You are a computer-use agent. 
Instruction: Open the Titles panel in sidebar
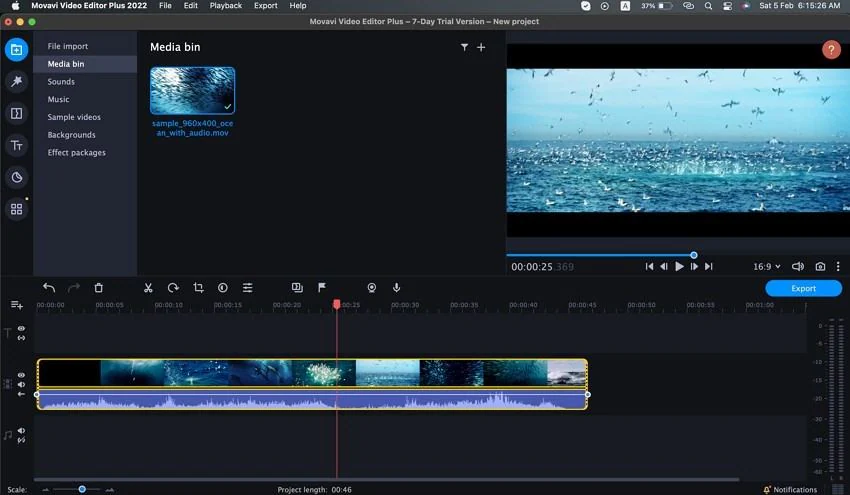coord(17,146)
